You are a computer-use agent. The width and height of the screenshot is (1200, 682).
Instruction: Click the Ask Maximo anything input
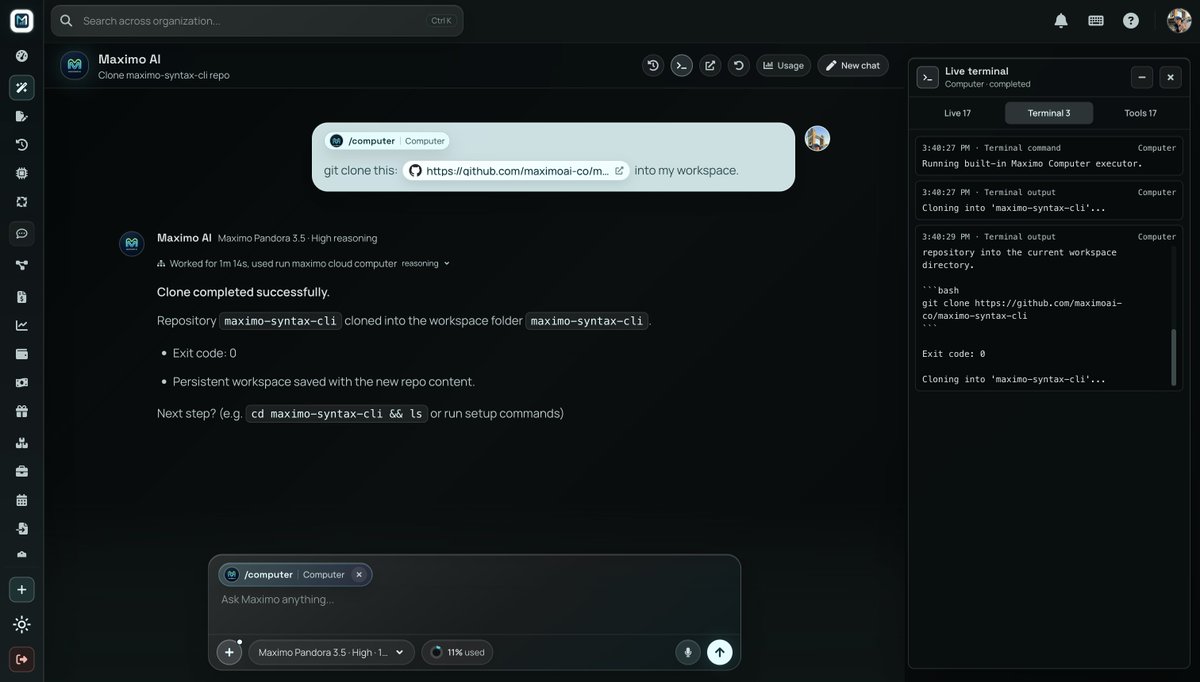click(x=474, y=599)
